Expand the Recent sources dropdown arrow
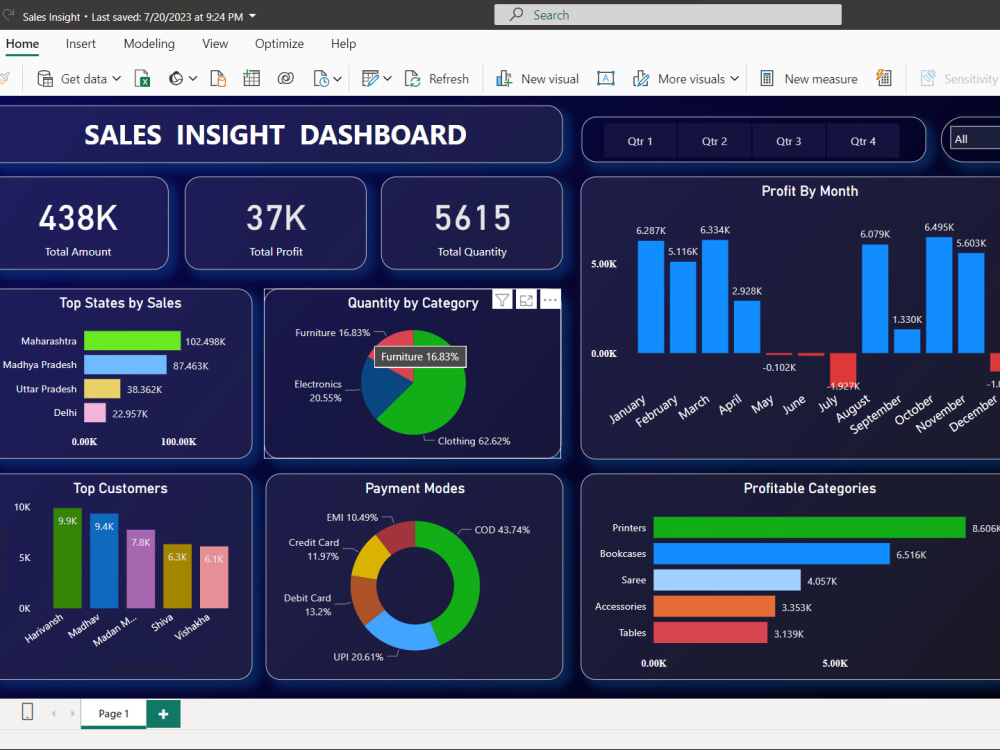1000x750 pixels. click(x=337, y=78)
